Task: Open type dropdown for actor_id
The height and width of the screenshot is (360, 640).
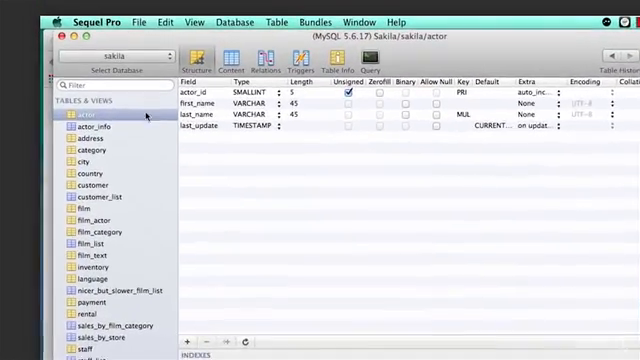Action: pos(279,93)
